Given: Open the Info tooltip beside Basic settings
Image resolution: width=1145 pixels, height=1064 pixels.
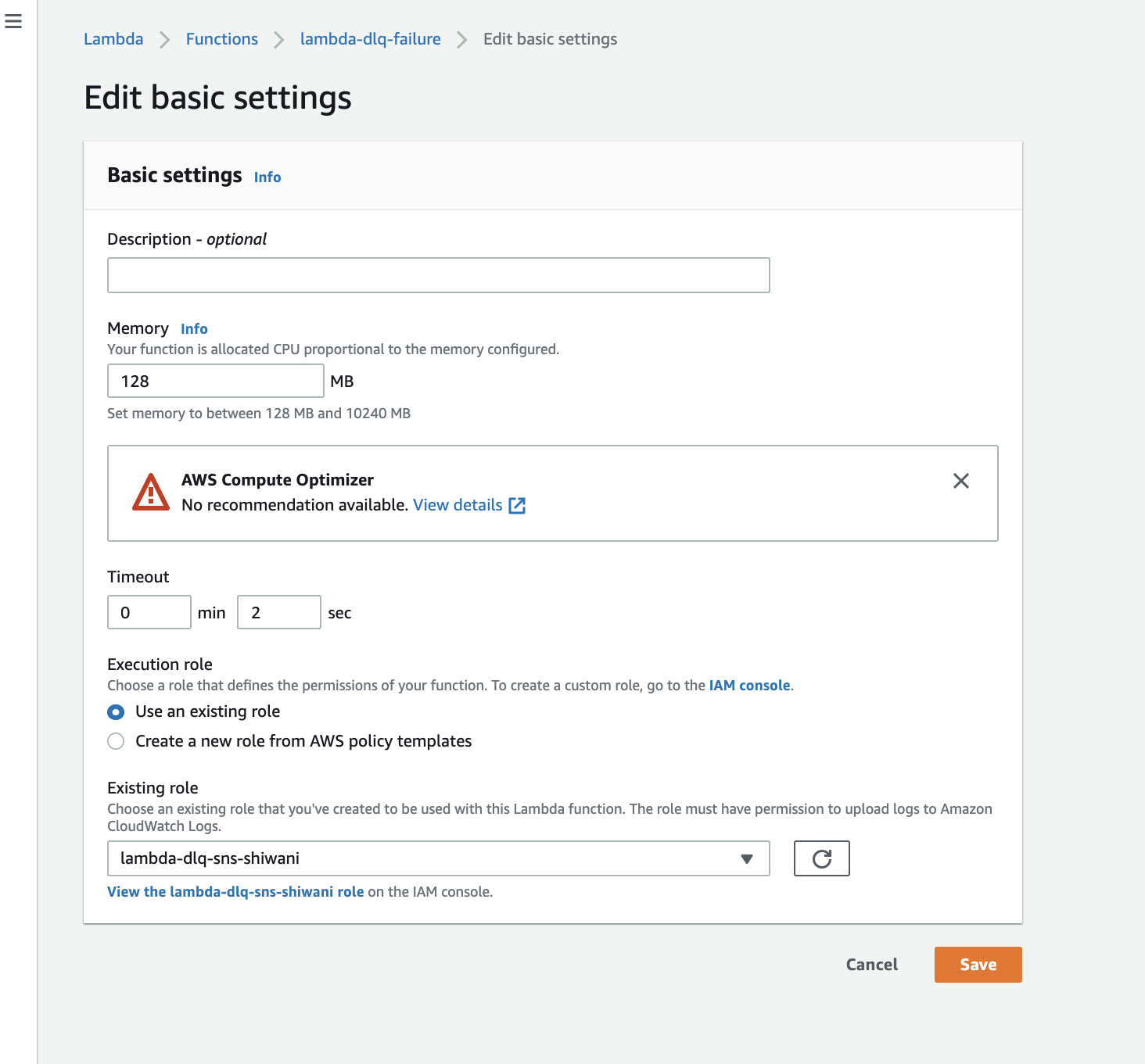Looking at the screenshot, I should (x=267, y=177).
